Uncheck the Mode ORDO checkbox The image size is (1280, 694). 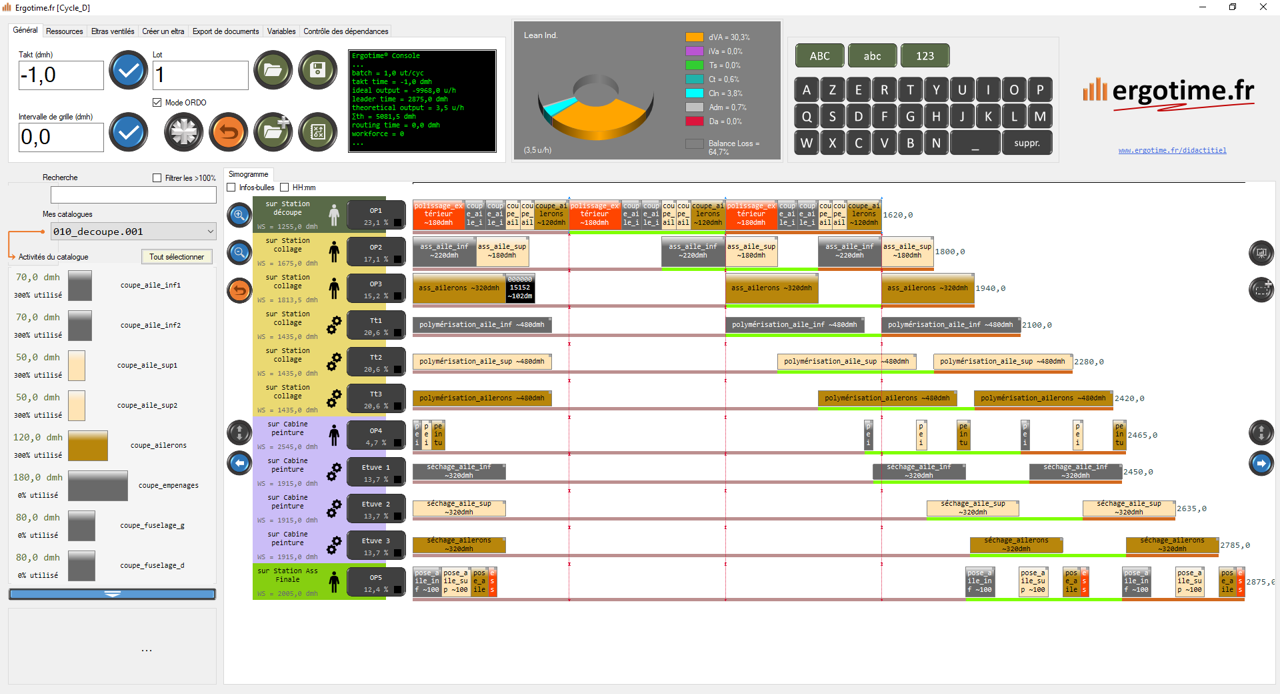click(x=157, y=103)
